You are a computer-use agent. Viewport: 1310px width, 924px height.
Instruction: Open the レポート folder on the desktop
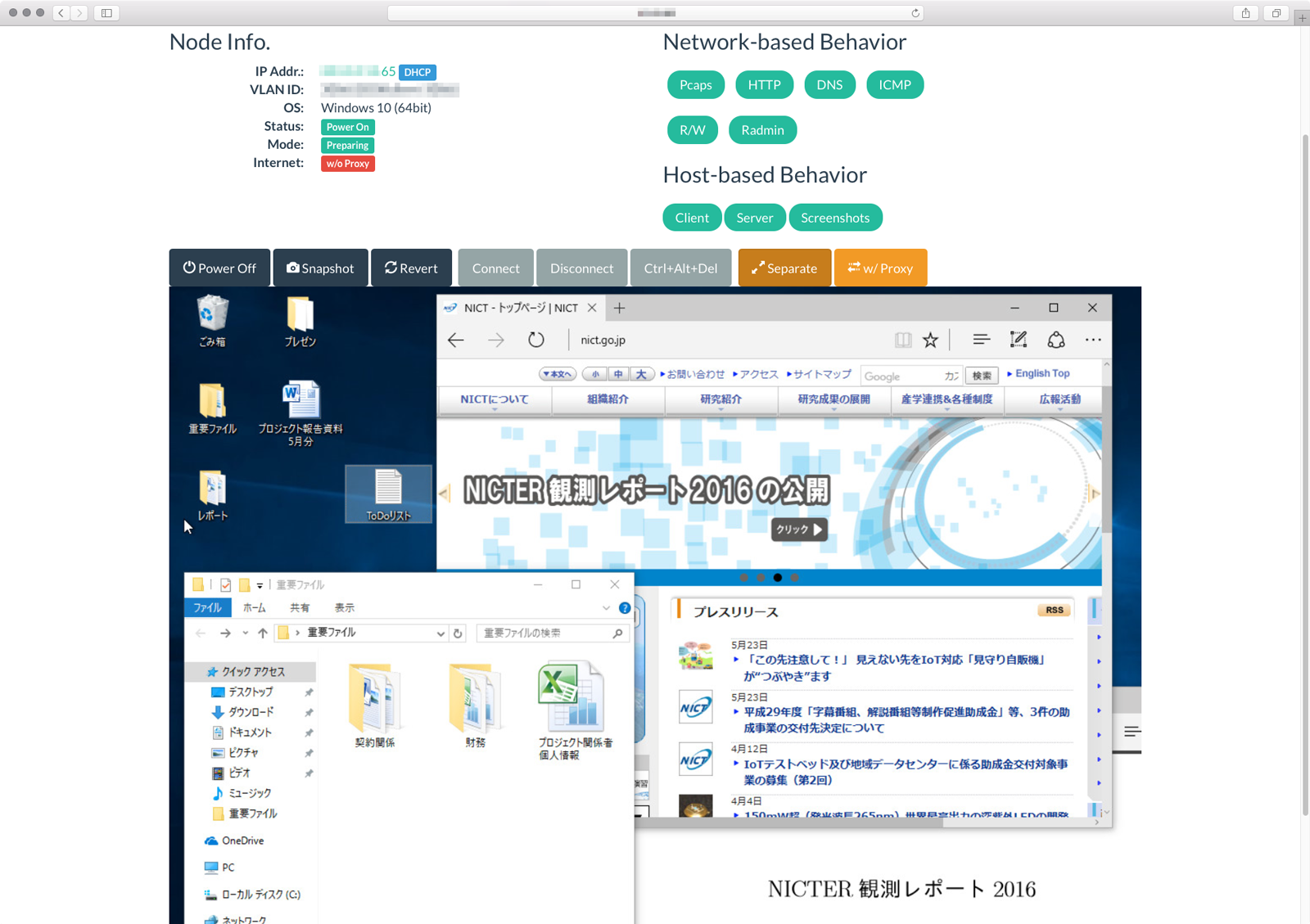[212, 495]
